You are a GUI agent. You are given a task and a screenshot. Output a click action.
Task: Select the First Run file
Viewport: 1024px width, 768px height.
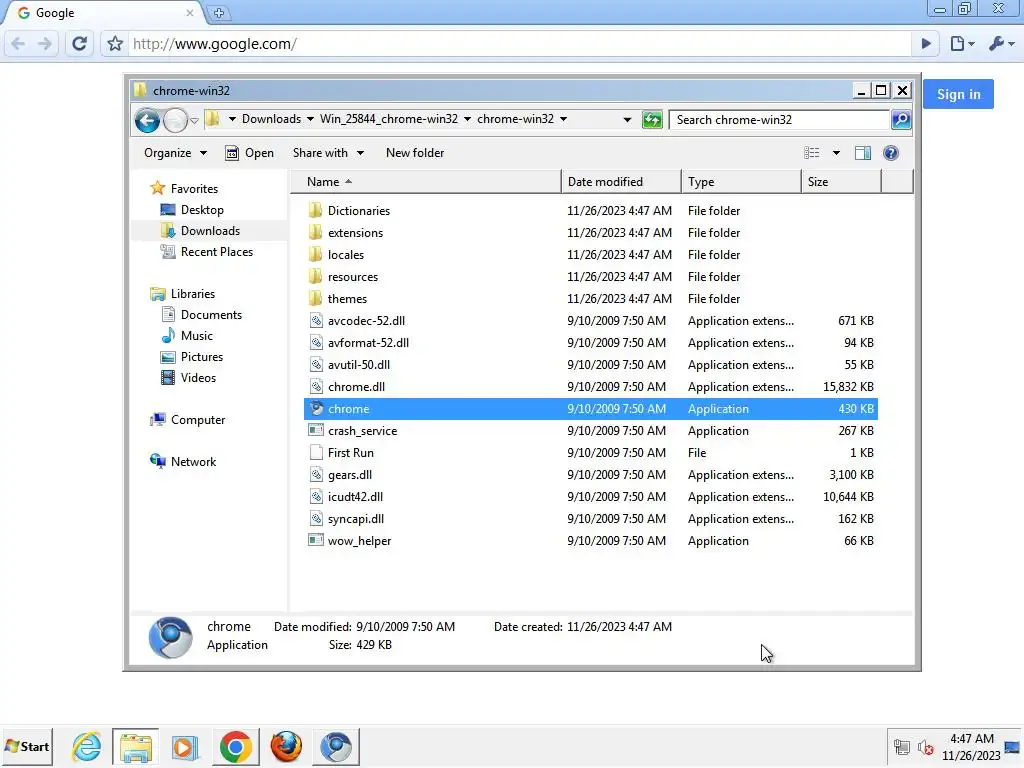click(591, 453)
